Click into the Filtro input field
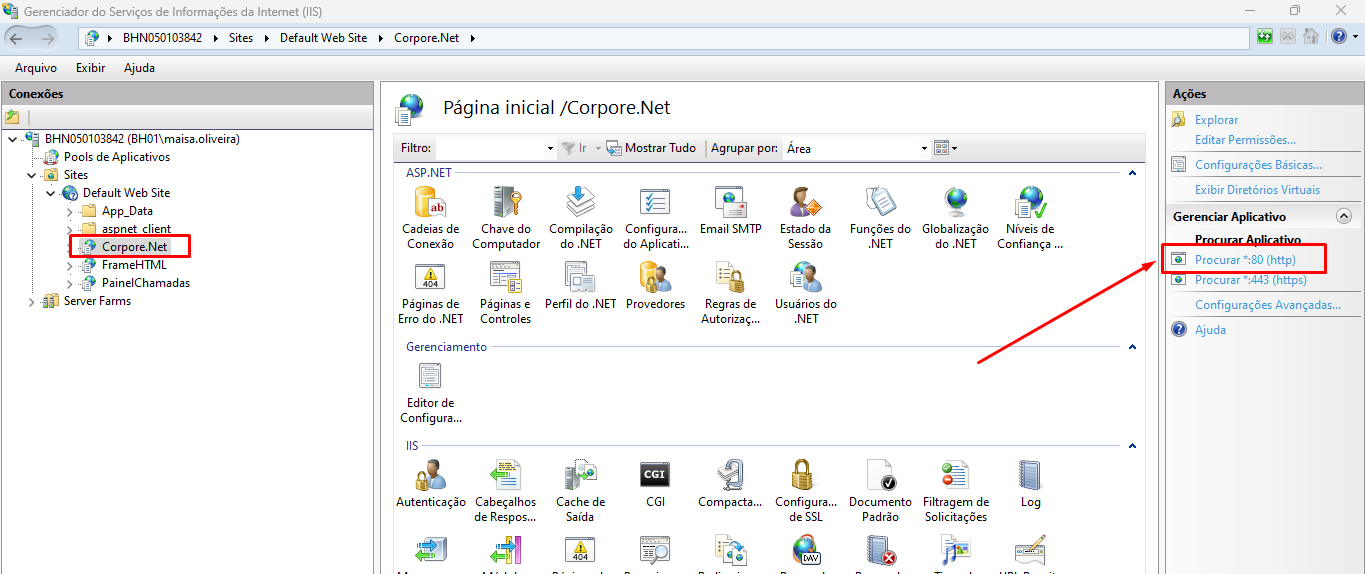 (490, 148)
